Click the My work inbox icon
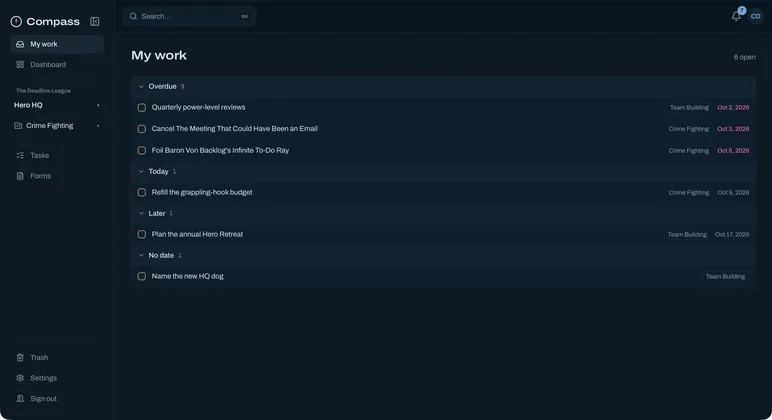This screenshot has width=772, height=420. [x=20, y=44]
